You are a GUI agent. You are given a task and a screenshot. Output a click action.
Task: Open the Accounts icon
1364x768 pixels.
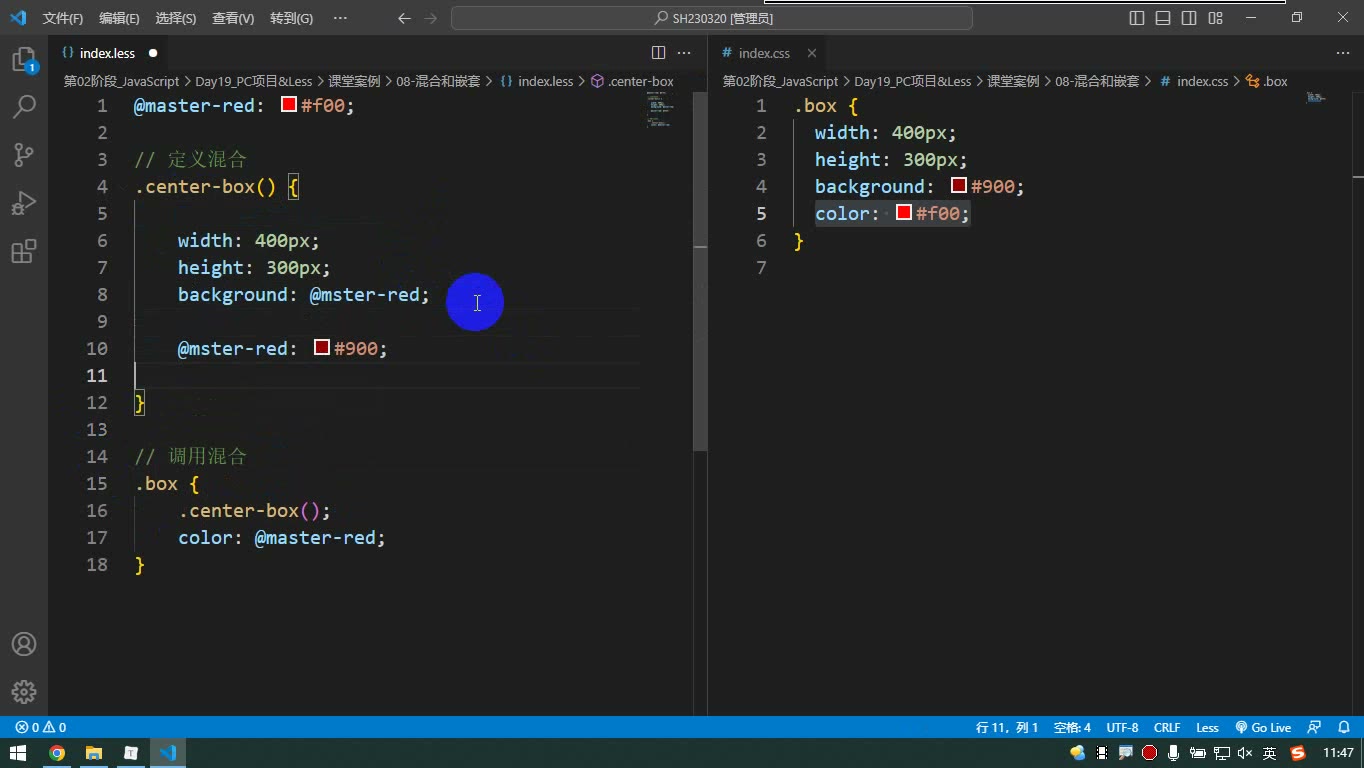(24, 644)
